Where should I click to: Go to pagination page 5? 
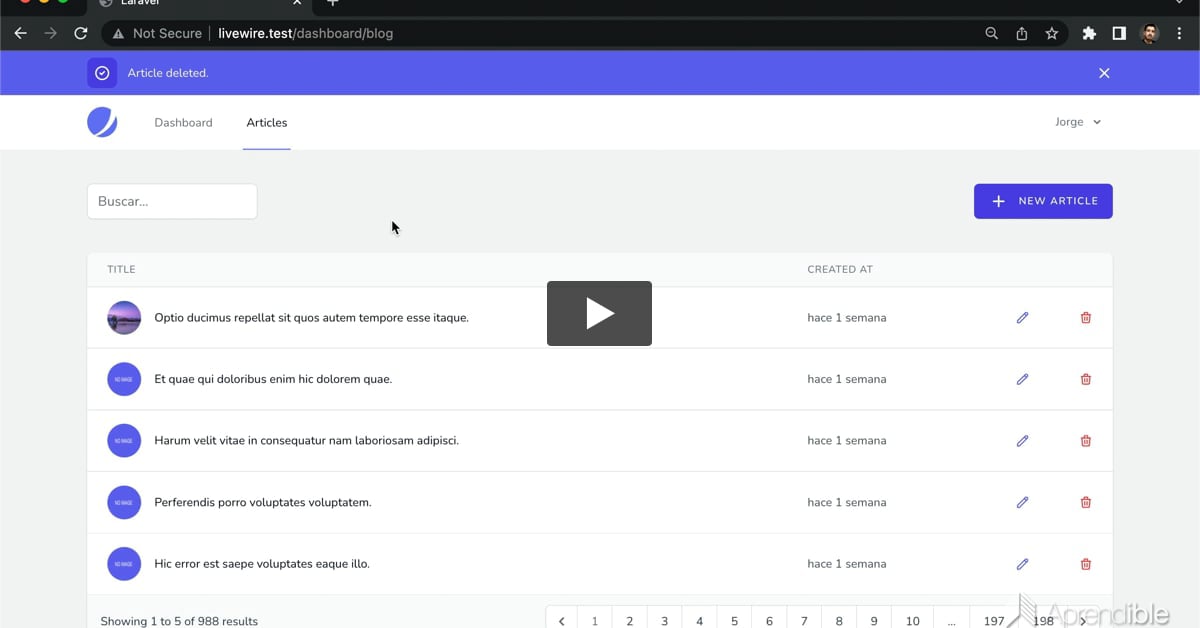click(x=734, y=620)
